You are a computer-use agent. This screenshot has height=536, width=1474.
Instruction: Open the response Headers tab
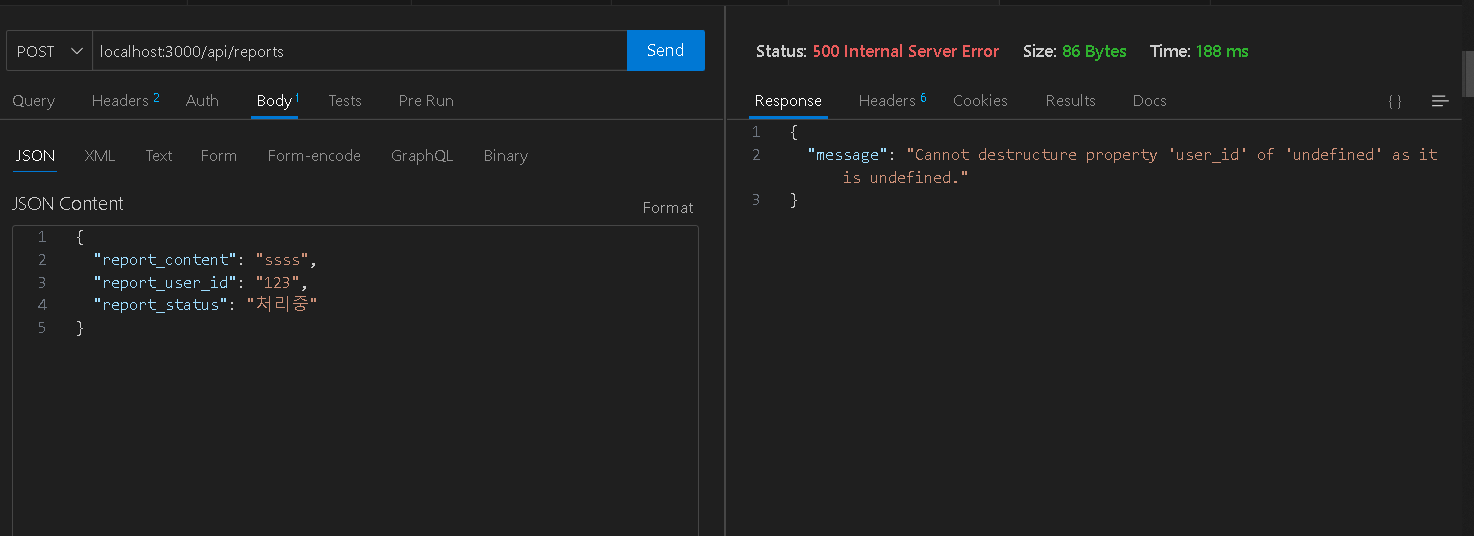tap(892, 101)
